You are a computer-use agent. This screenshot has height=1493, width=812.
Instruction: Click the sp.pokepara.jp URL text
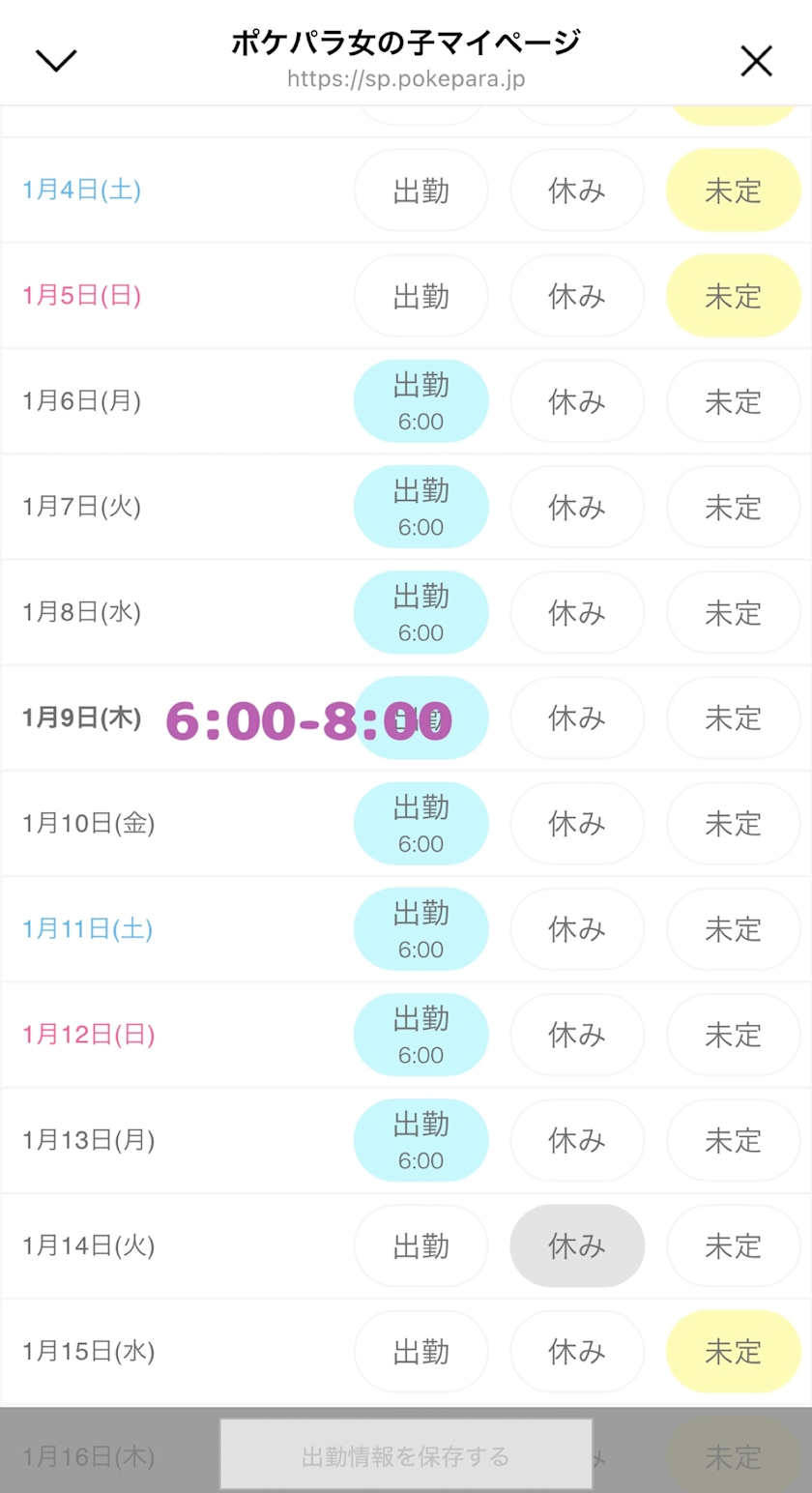point(406,79)
